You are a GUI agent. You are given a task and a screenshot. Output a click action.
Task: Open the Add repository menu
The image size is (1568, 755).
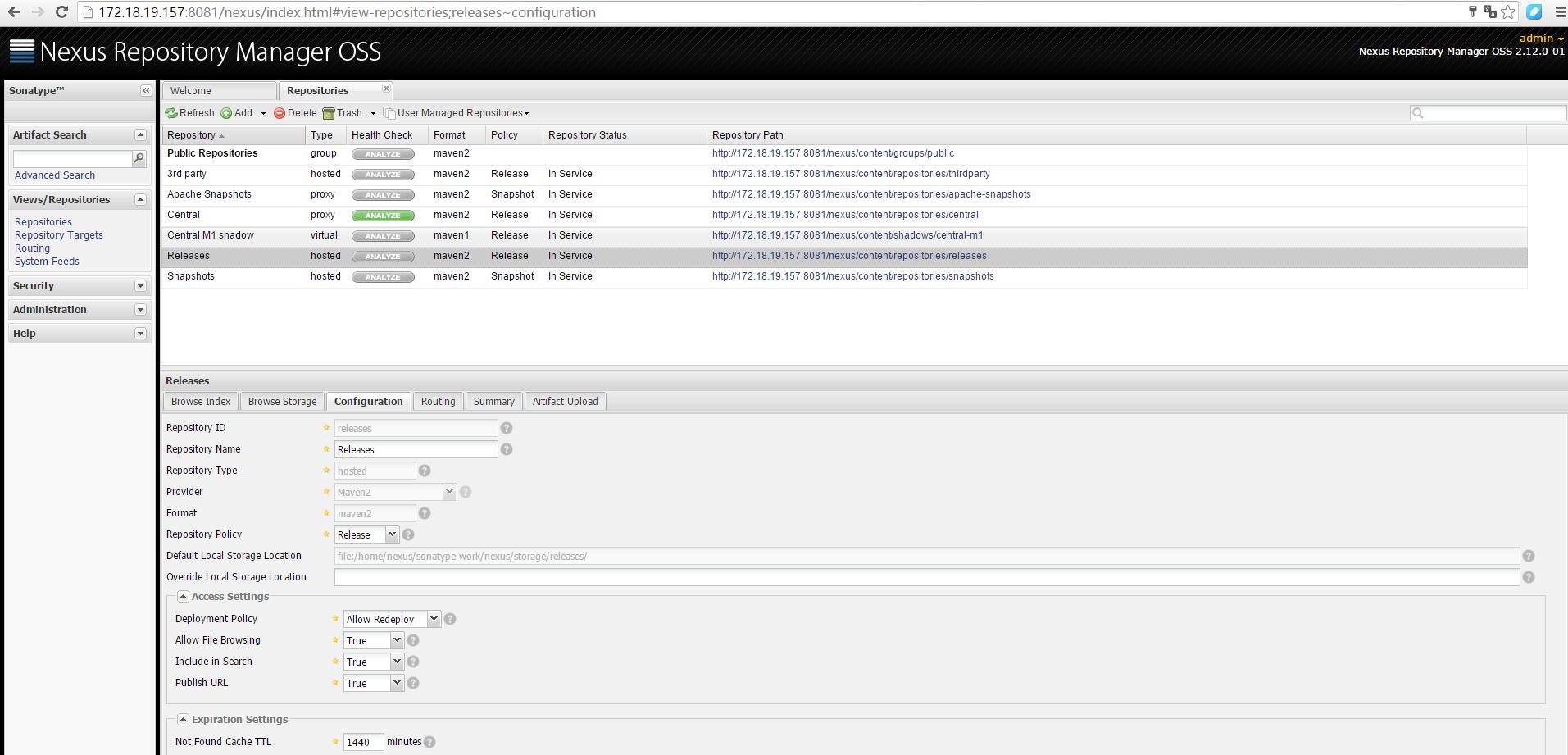243,113
